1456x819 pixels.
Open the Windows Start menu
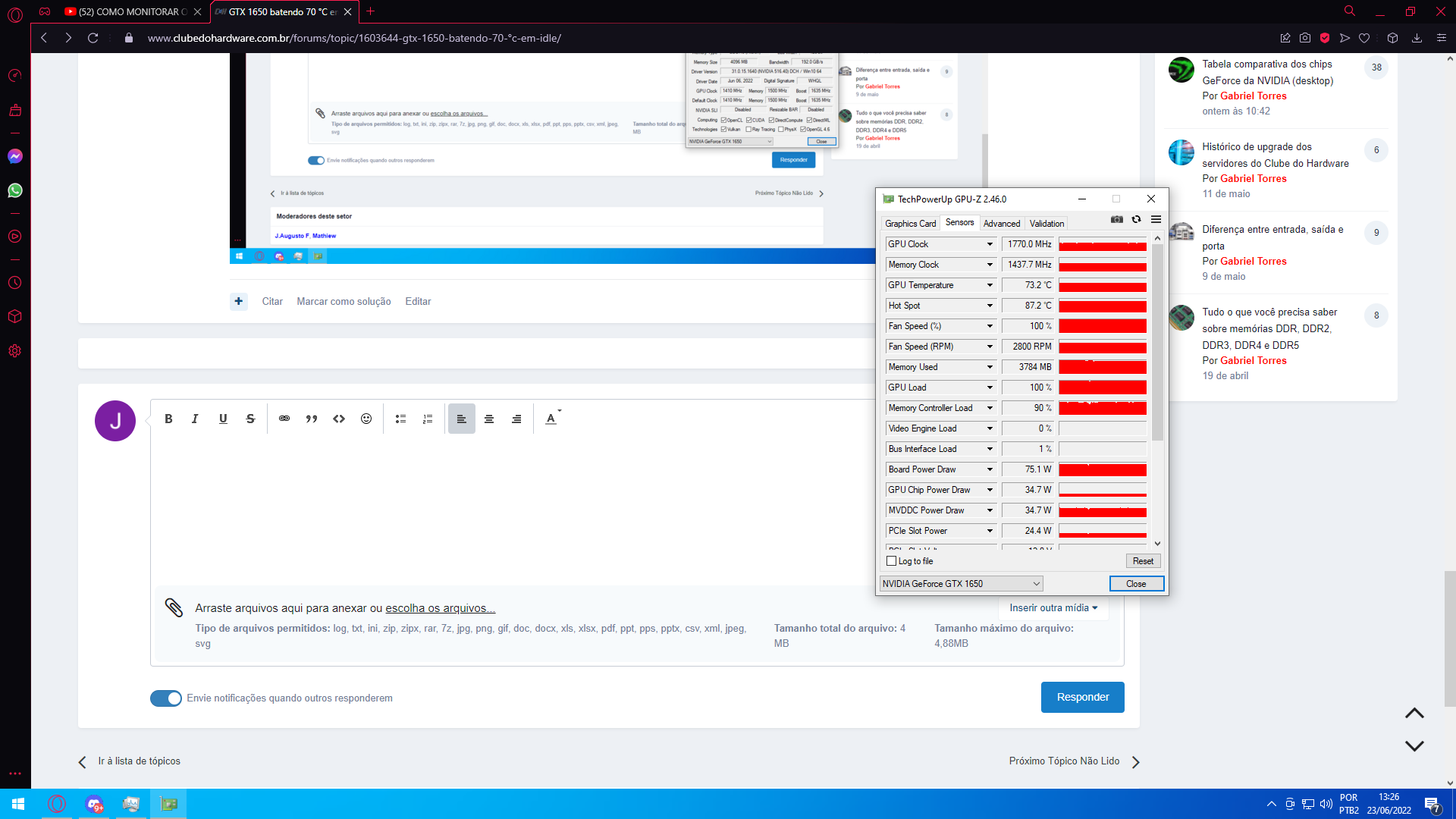[18, 804]
